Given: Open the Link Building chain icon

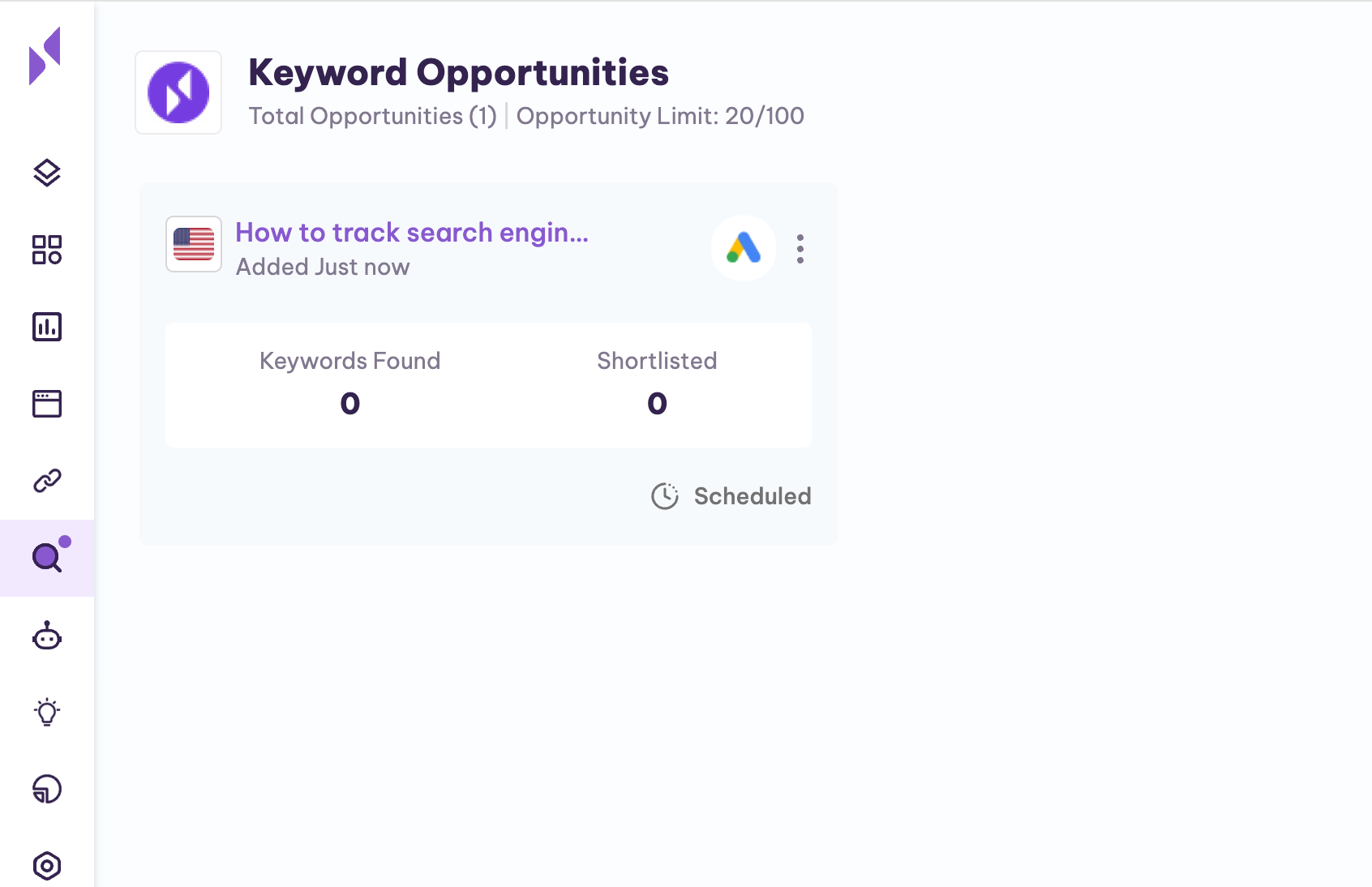Looking at the screenshot, I should pos(46,480).
